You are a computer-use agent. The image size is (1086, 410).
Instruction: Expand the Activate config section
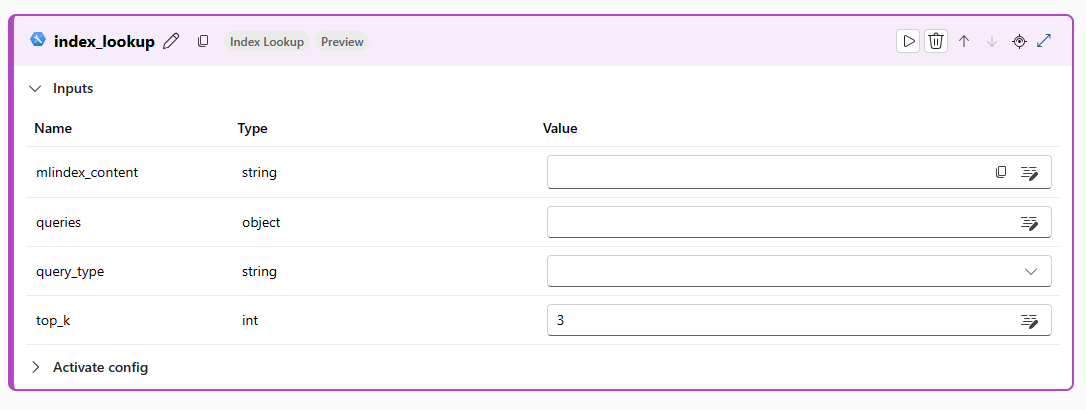point(36,367)
